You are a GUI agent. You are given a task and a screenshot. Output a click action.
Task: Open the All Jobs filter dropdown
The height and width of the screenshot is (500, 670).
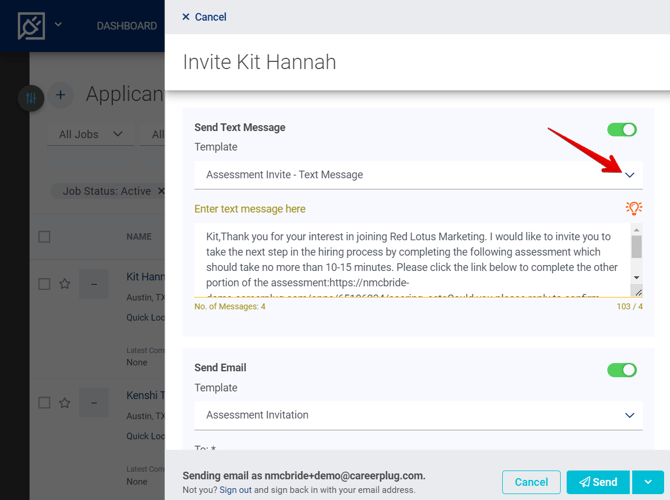[x=90, y=134]
